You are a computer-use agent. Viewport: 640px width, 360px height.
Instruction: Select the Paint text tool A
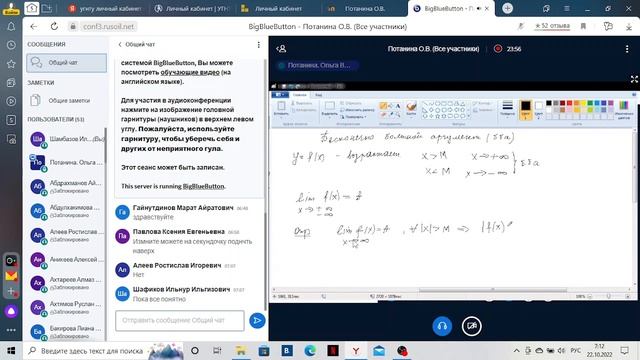tap(398, 106)
